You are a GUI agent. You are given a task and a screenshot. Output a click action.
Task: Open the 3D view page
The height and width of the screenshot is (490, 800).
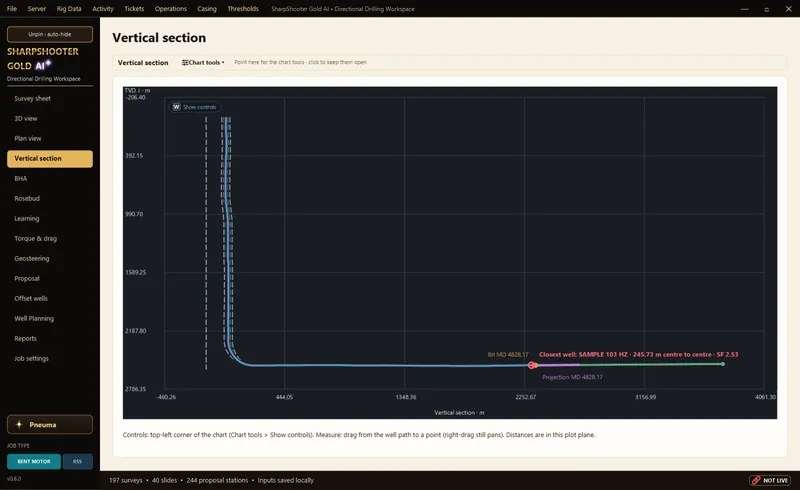[50, 118]
